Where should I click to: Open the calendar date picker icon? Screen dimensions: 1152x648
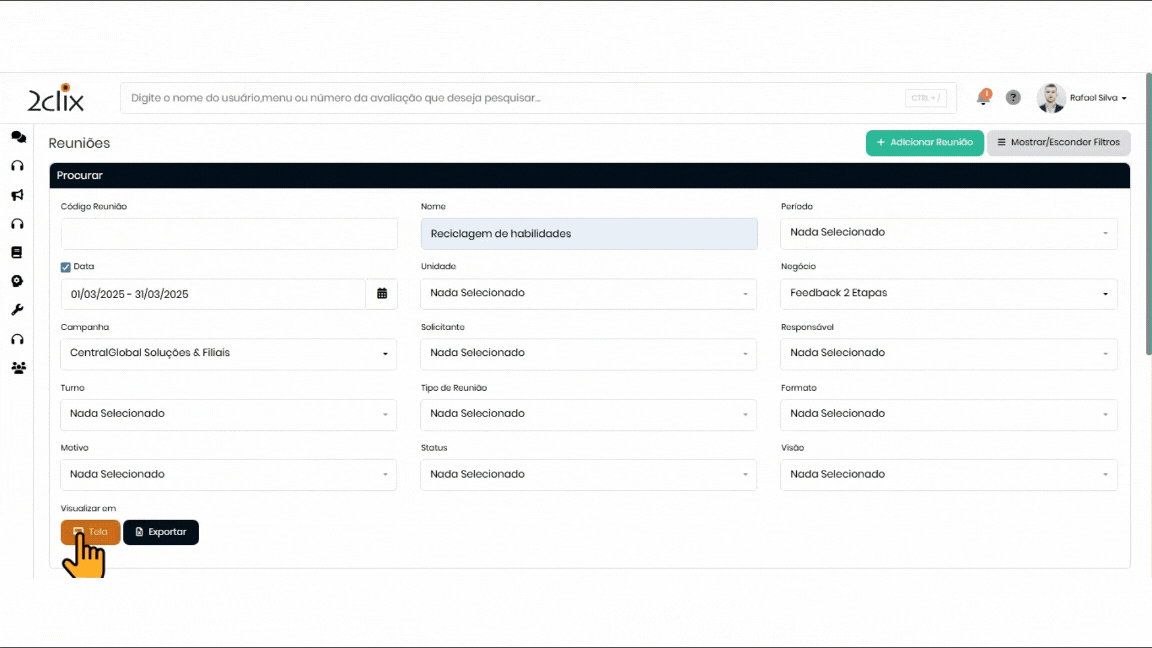tap(382, 294)
